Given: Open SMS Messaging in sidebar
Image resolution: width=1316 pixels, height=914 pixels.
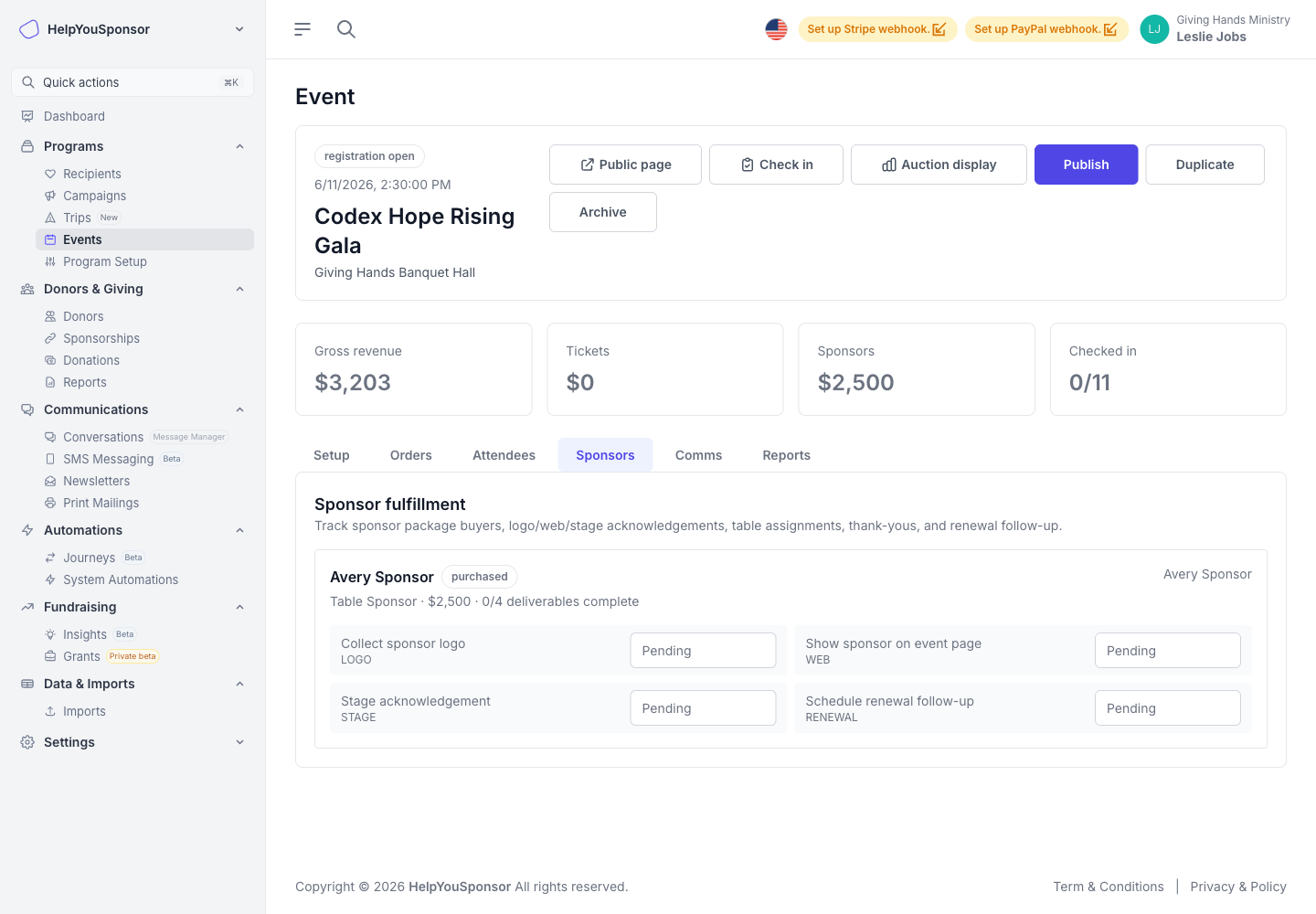Looking at the screenshot, I should point(108,459).
